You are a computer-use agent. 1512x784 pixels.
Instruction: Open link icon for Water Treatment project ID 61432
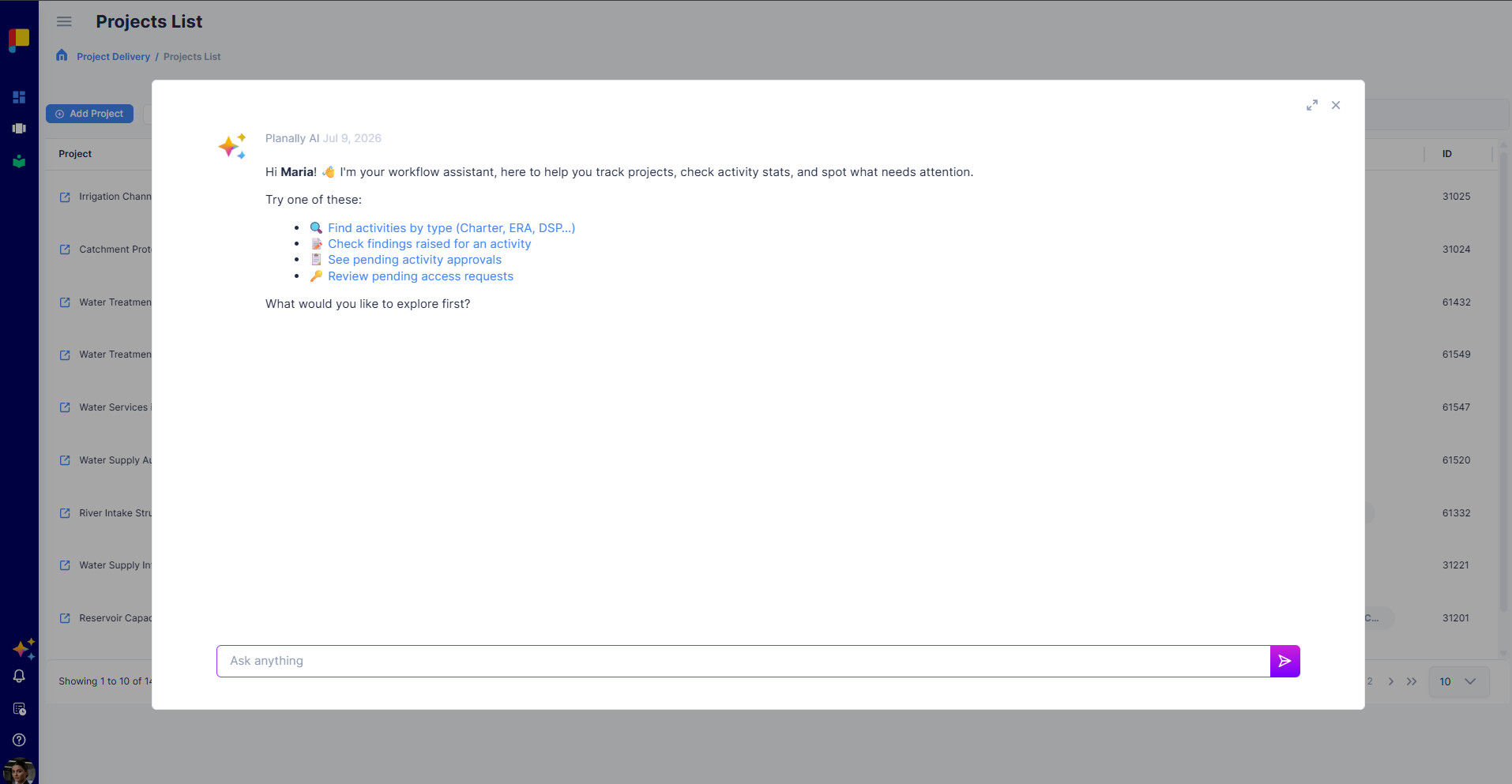coord(65,302)
